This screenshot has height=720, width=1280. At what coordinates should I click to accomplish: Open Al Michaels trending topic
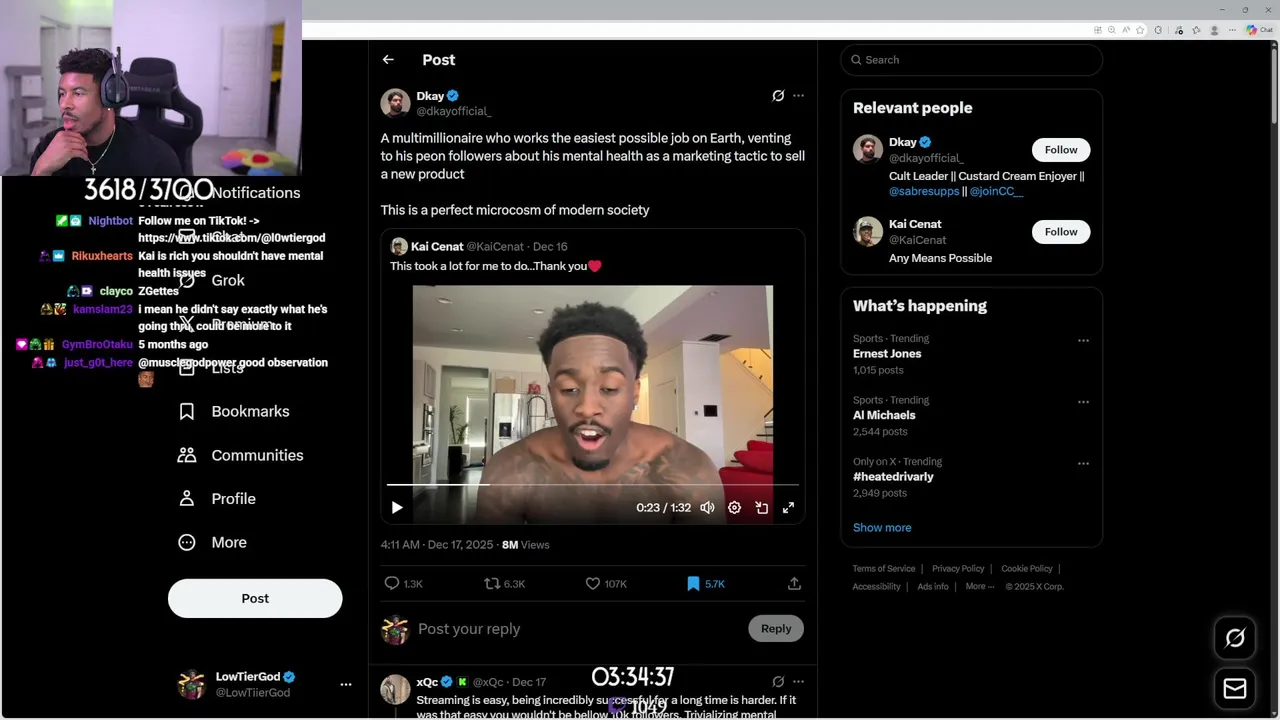tap(884, 415)
